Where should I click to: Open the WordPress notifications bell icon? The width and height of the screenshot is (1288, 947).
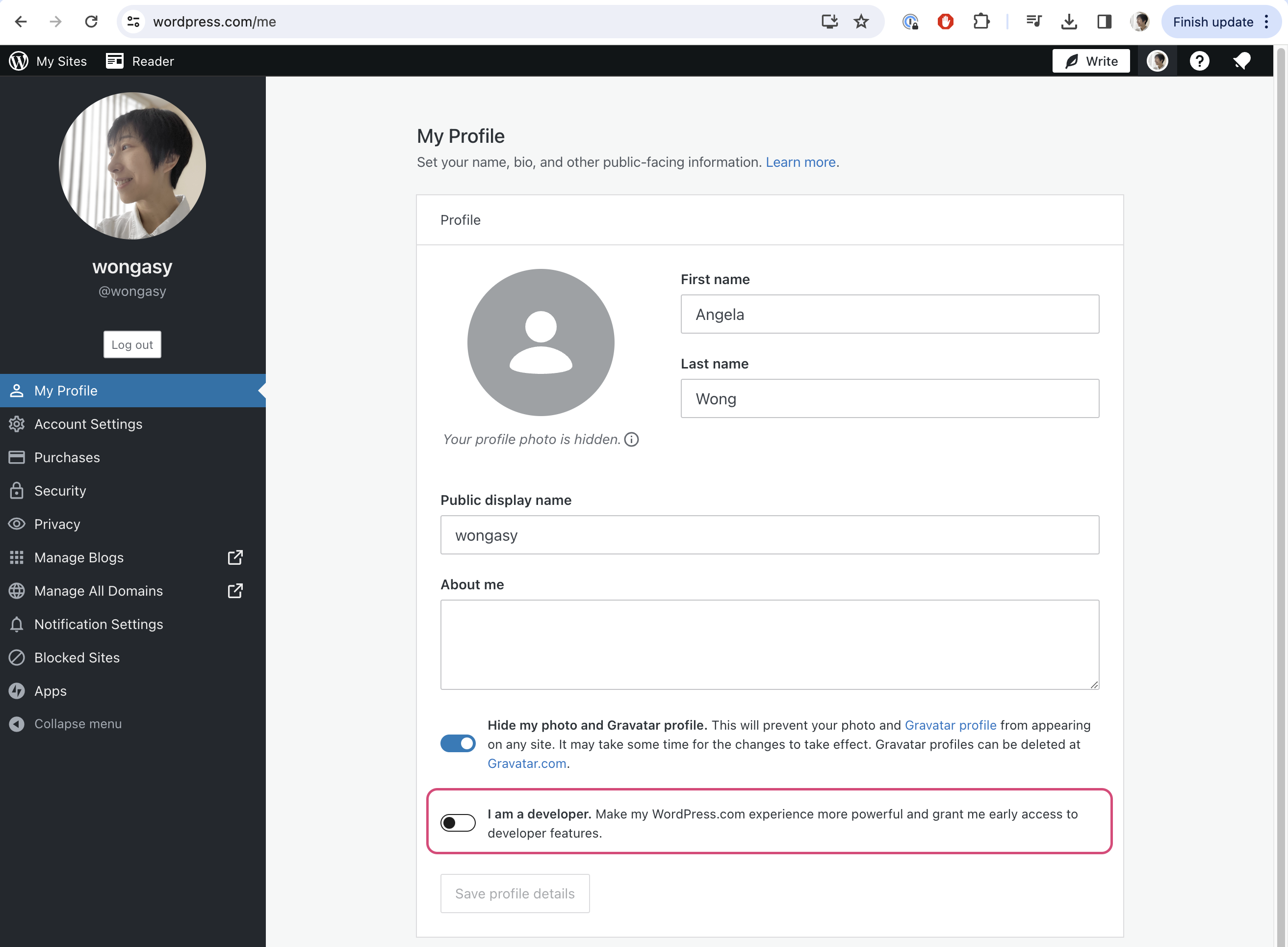tap(1241, 61)
